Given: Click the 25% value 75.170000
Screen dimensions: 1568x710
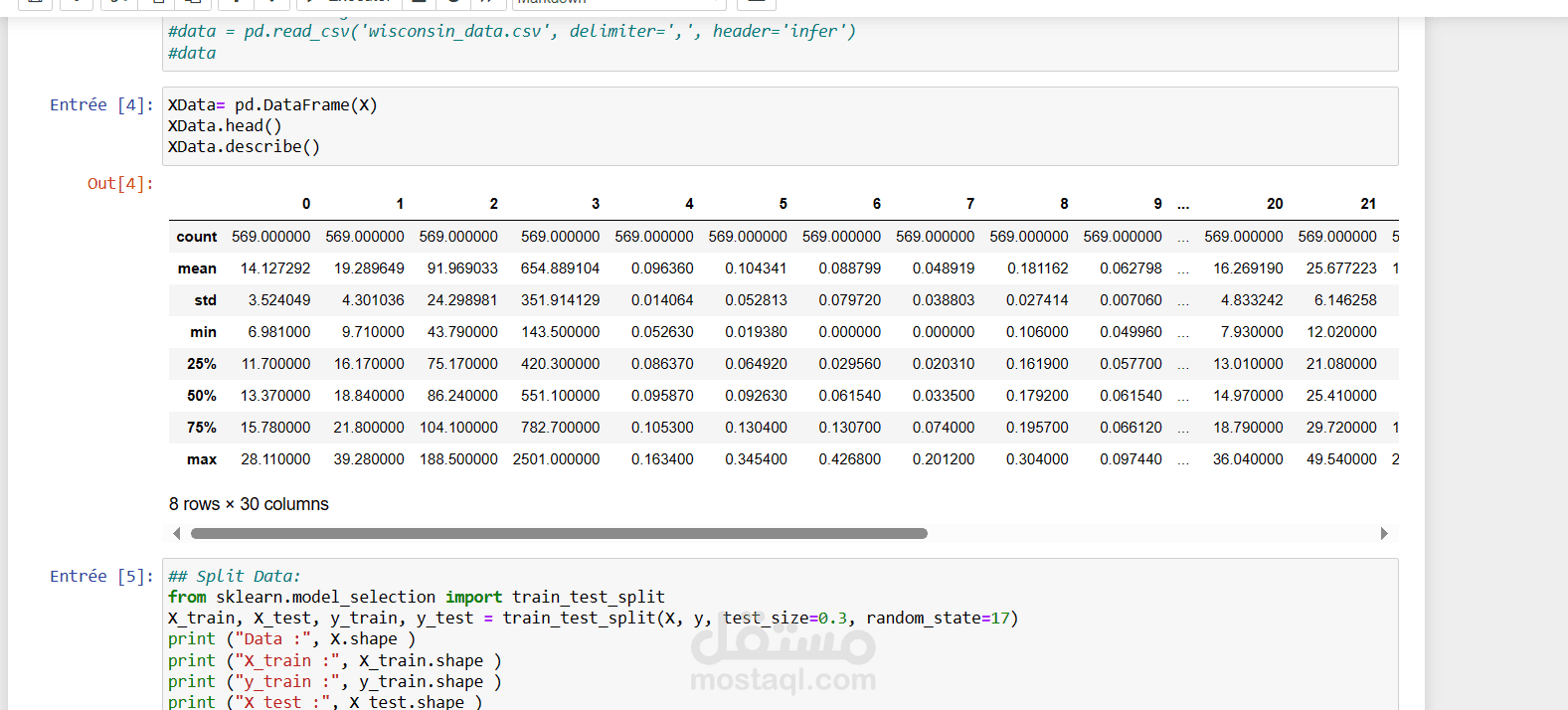Looking at the screenshot, I should [x=462, y=364].
